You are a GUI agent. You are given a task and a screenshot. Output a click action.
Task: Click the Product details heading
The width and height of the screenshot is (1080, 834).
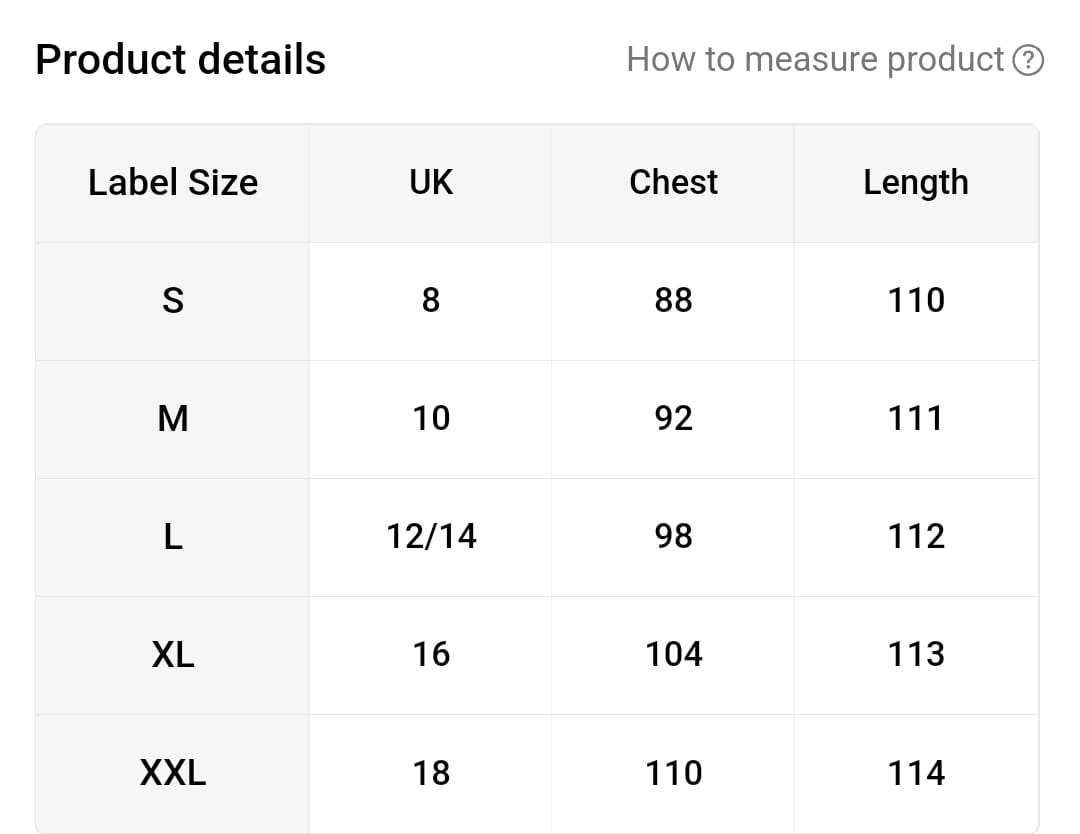tap(180, 60)
